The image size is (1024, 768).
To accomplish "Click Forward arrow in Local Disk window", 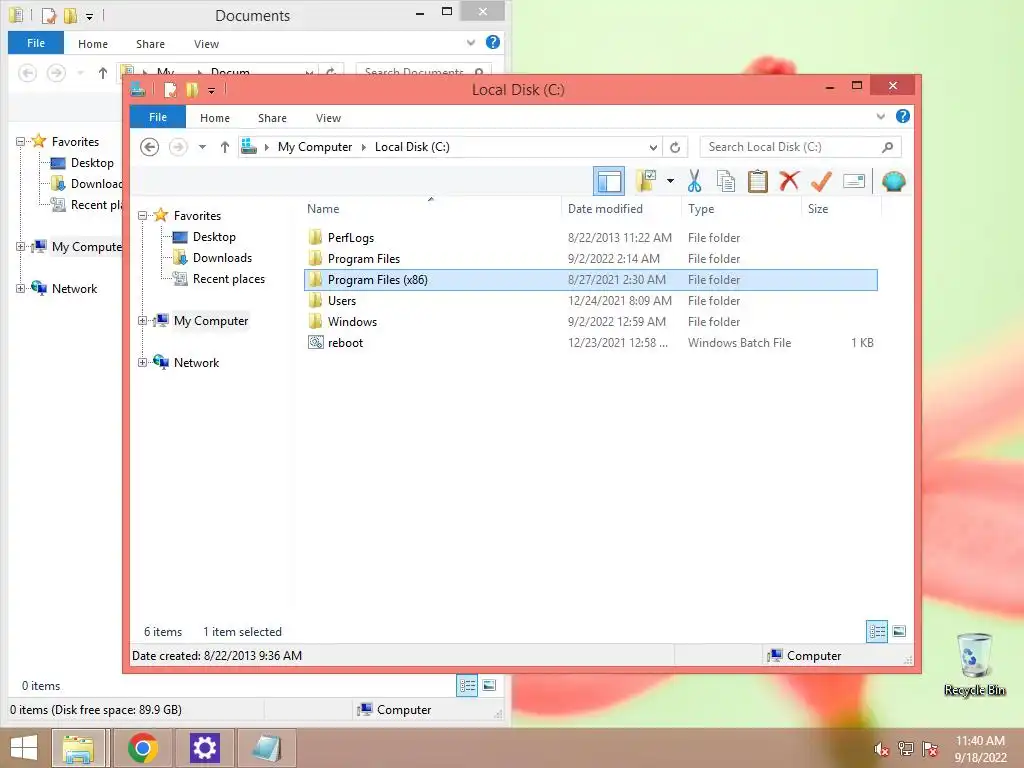I will click(178, 147).
